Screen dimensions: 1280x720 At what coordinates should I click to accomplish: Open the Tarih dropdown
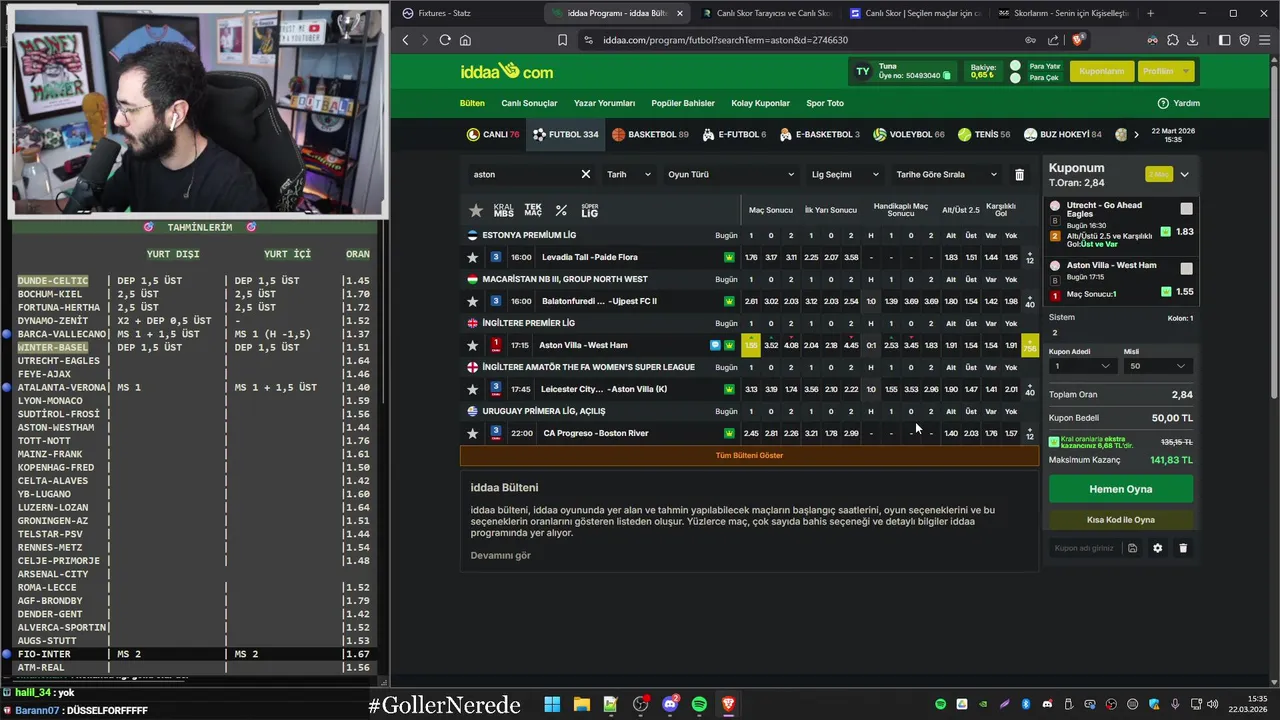[629, 174]
